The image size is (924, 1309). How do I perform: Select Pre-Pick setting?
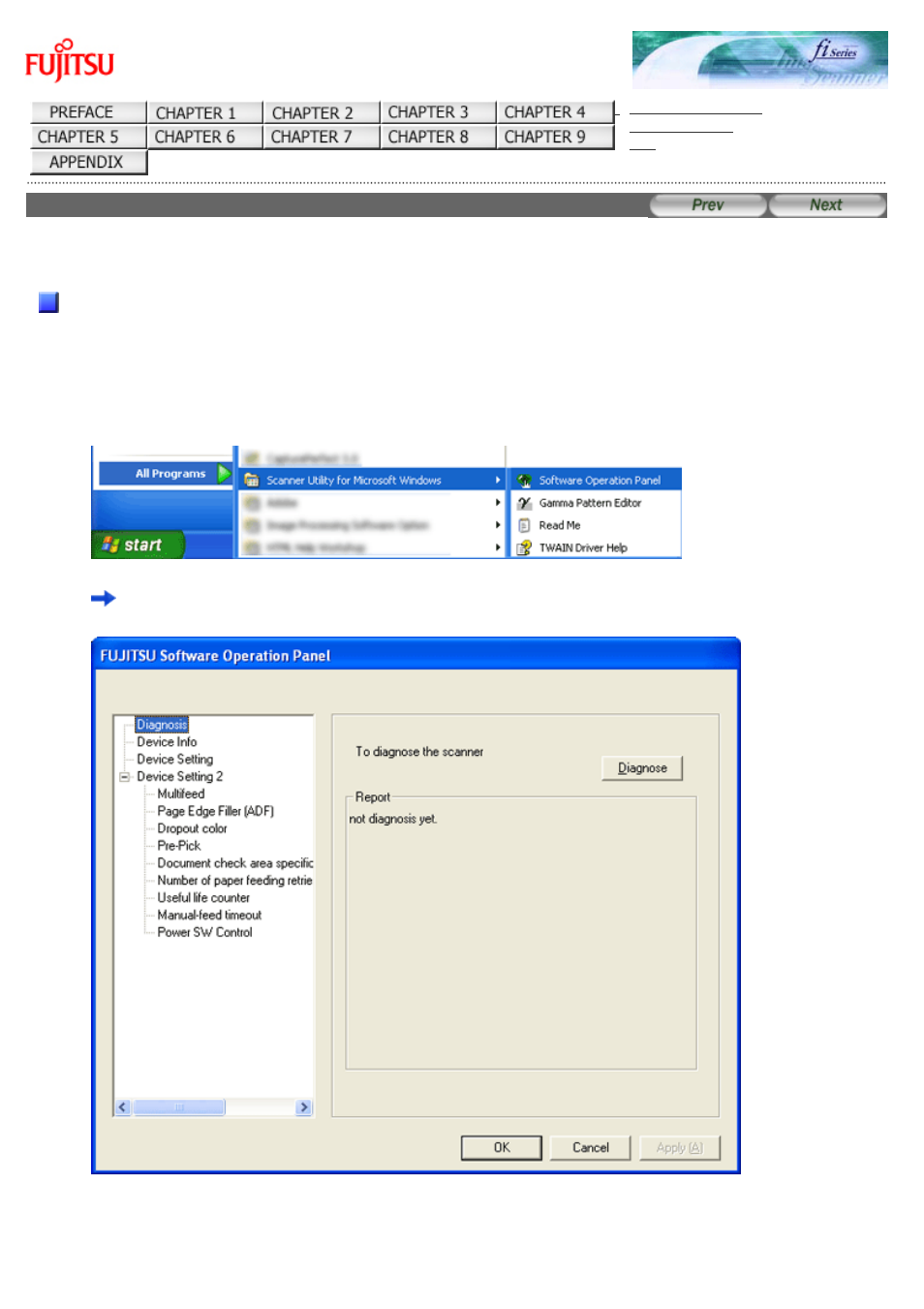point(179,846)
